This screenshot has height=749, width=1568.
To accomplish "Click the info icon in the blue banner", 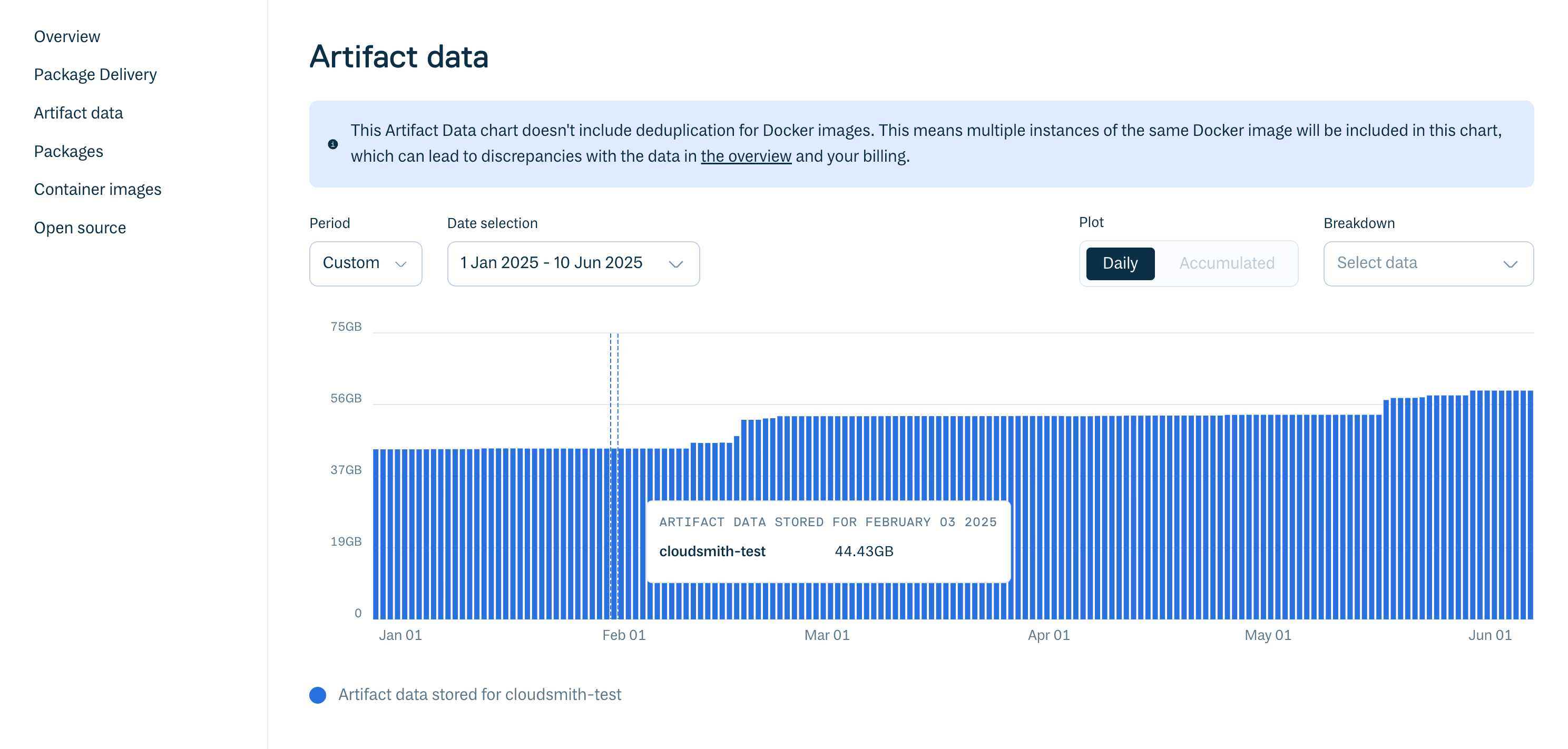I will tap(332, 144).
